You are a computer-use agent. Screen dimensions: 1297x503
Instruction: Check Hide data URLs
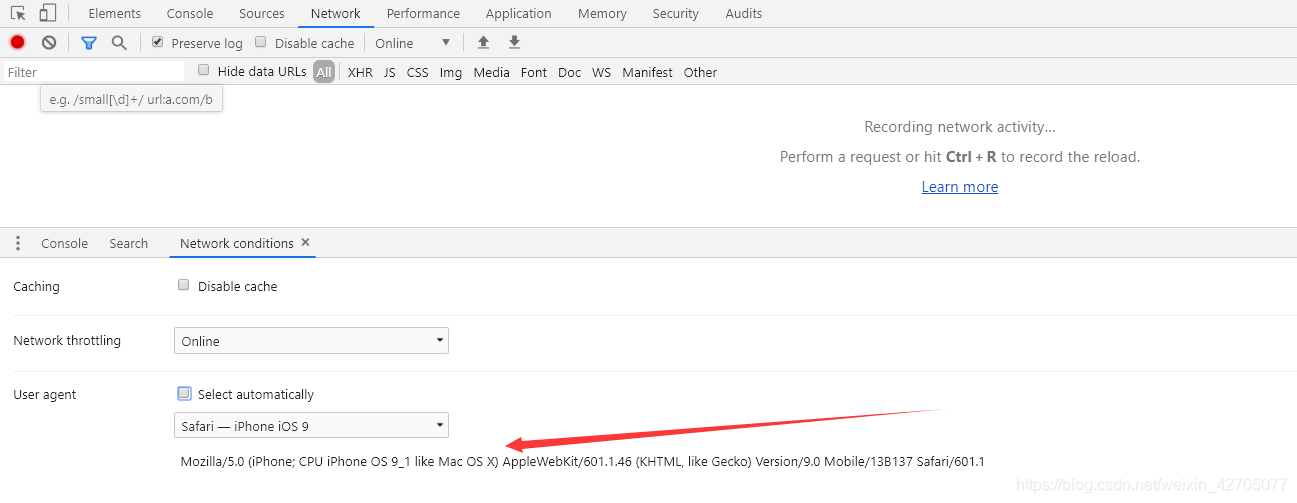point(204,70)
